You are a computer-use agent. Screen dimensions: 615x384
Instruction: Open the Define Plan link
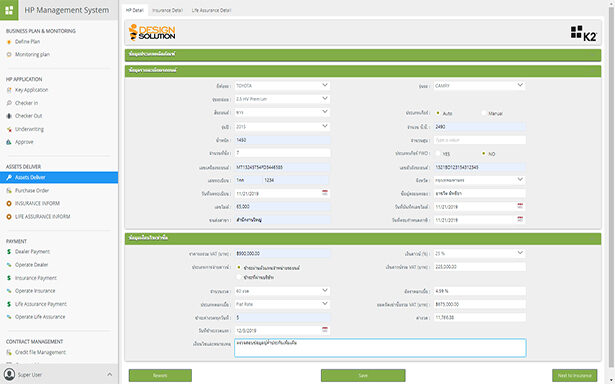(27, 42)
